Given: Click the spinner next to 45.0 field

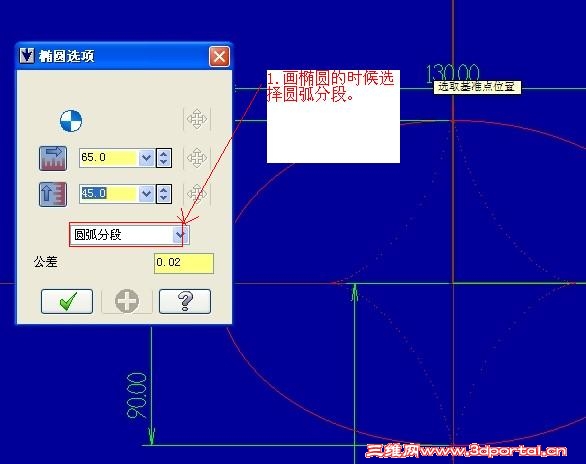Looking at the screenshot, I should (164, 194).
